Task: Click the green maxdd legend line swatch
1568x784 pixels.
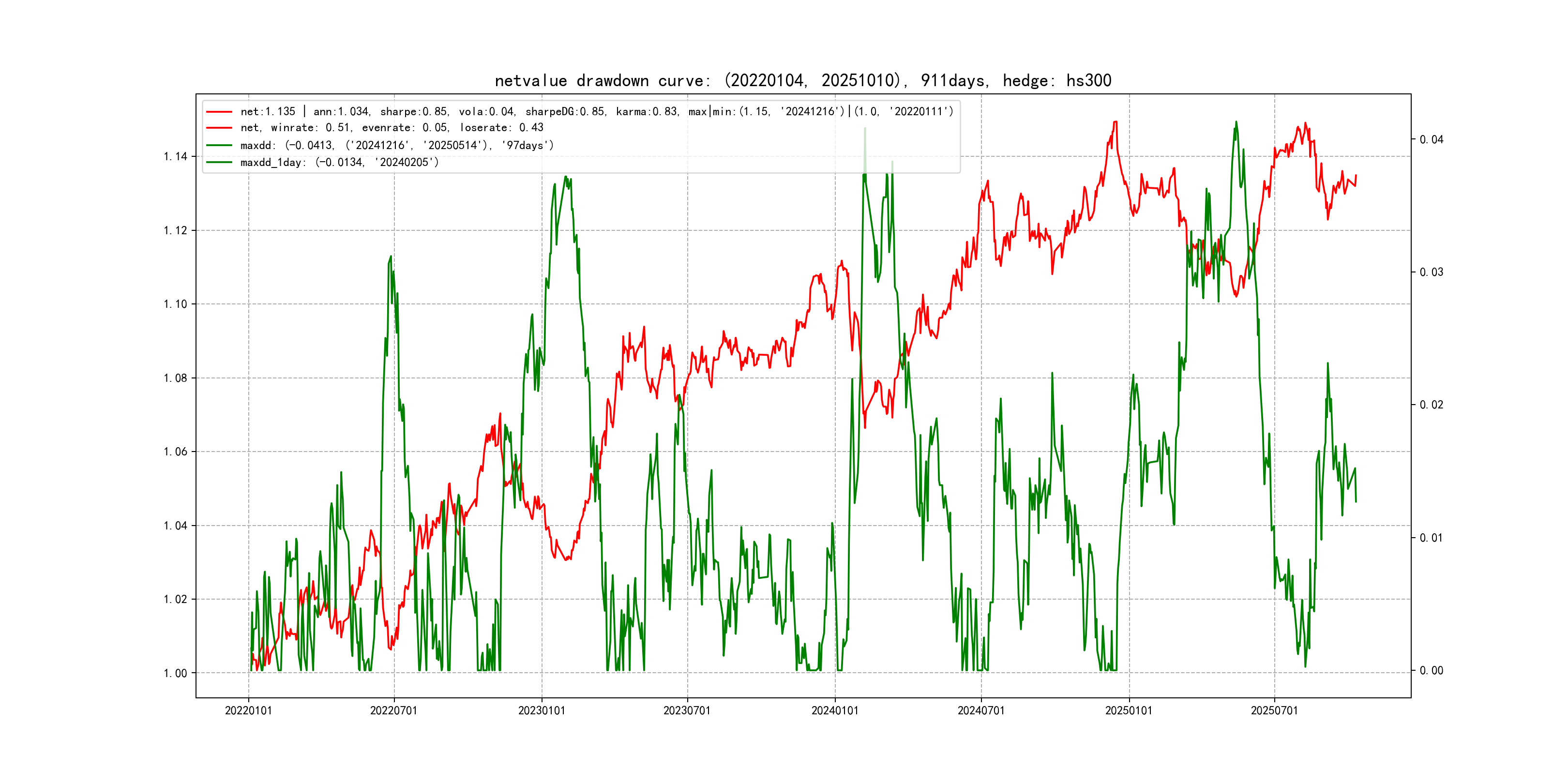Action: click(x=219, y=146)
